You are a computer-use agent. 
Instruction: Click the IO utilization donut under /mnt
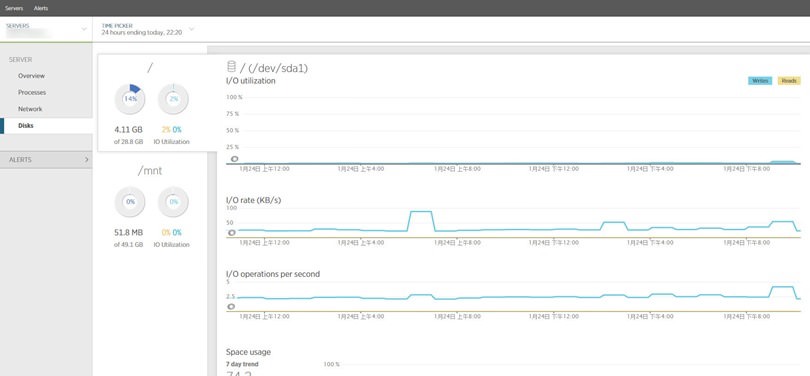174,202
